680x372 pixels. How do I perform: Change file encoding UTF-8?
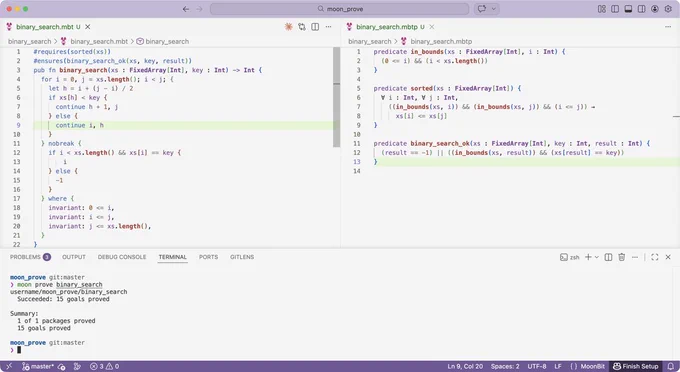pyautogui.click(x=537, y=366)
